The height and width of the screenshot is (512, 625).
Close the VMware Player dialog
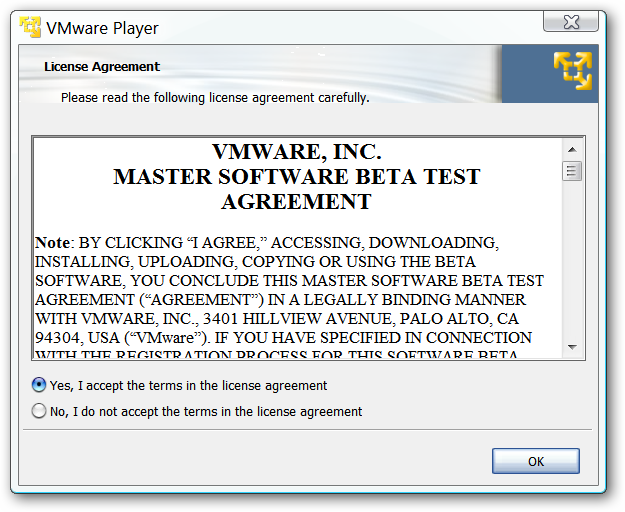tap(571, 22)
